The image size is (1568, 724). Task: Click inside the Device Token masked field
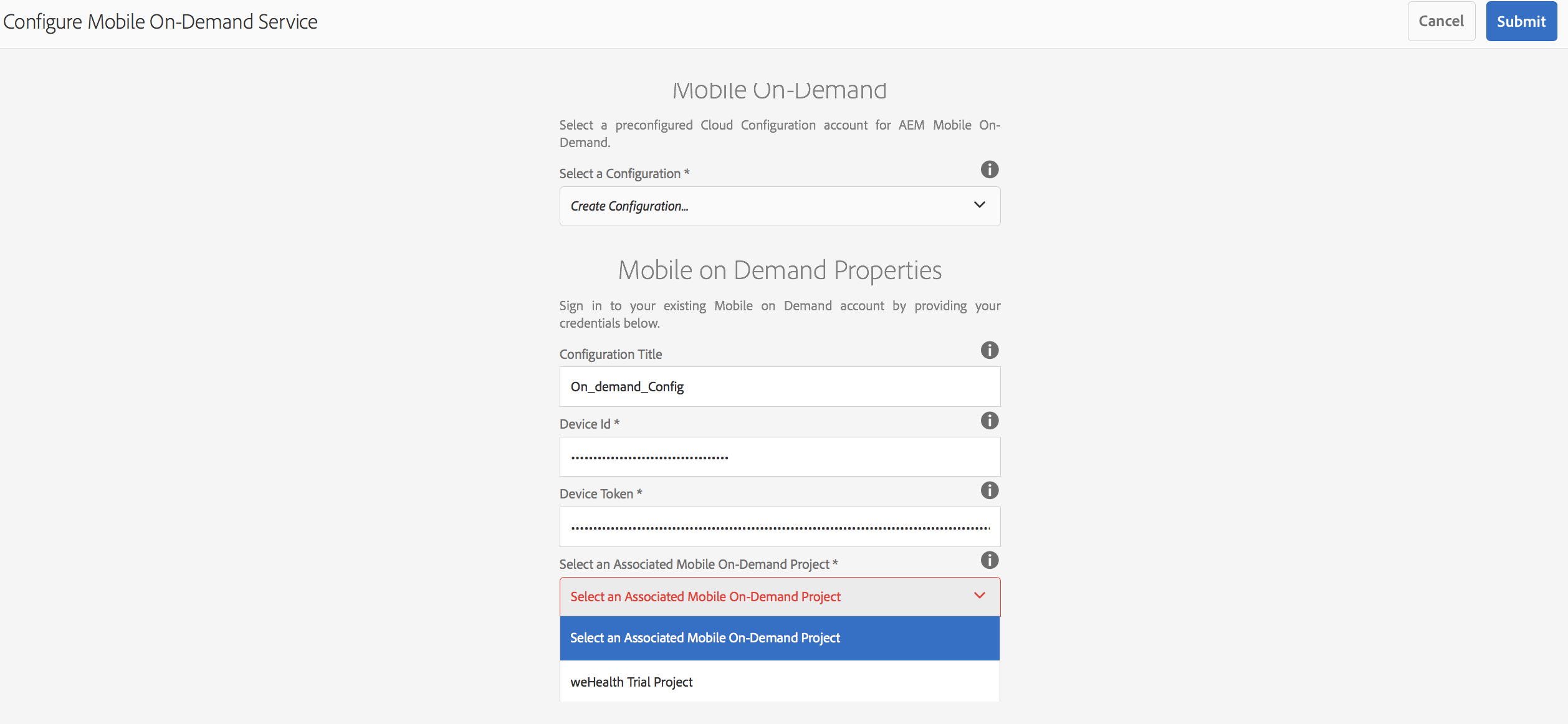point(779,527)
